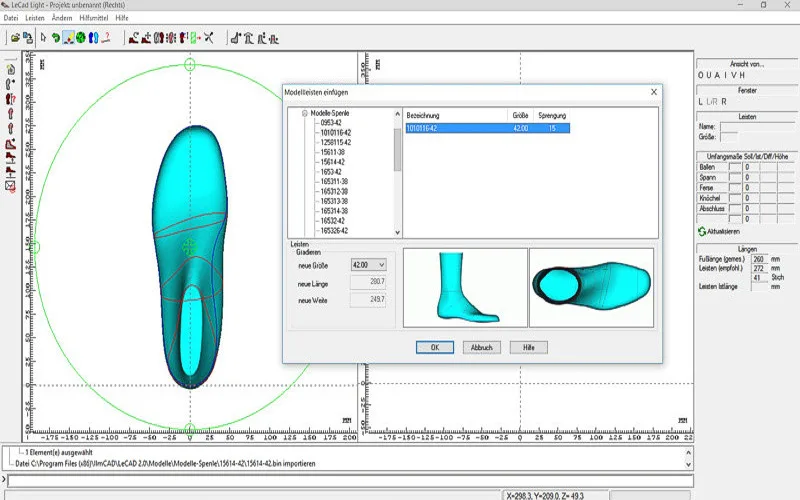
Task: Switch to view I under Ansicht von
Action: click(726, 76)
